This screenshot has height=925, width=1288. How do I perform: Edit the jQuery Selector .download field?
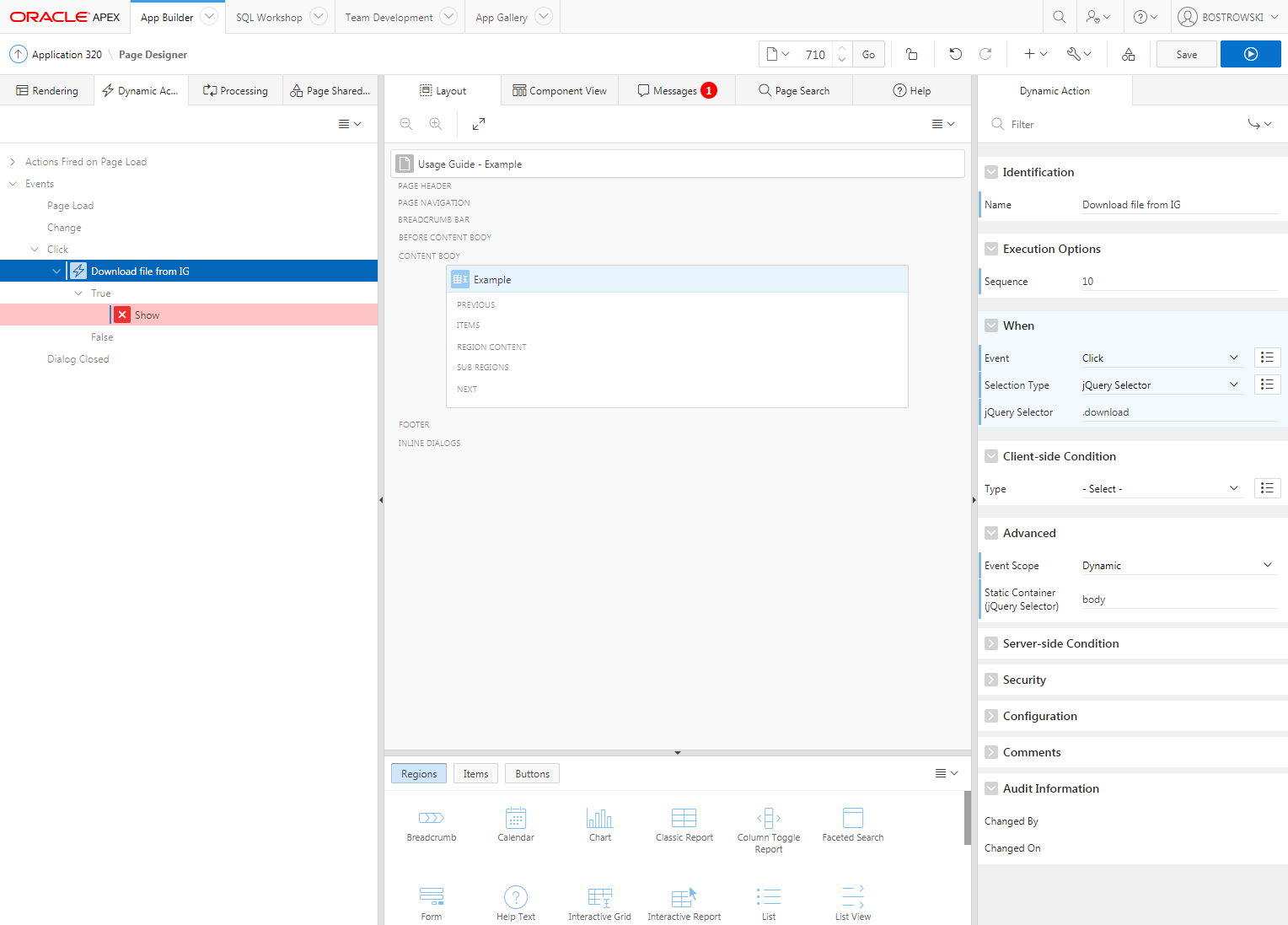click(1179, 411)
